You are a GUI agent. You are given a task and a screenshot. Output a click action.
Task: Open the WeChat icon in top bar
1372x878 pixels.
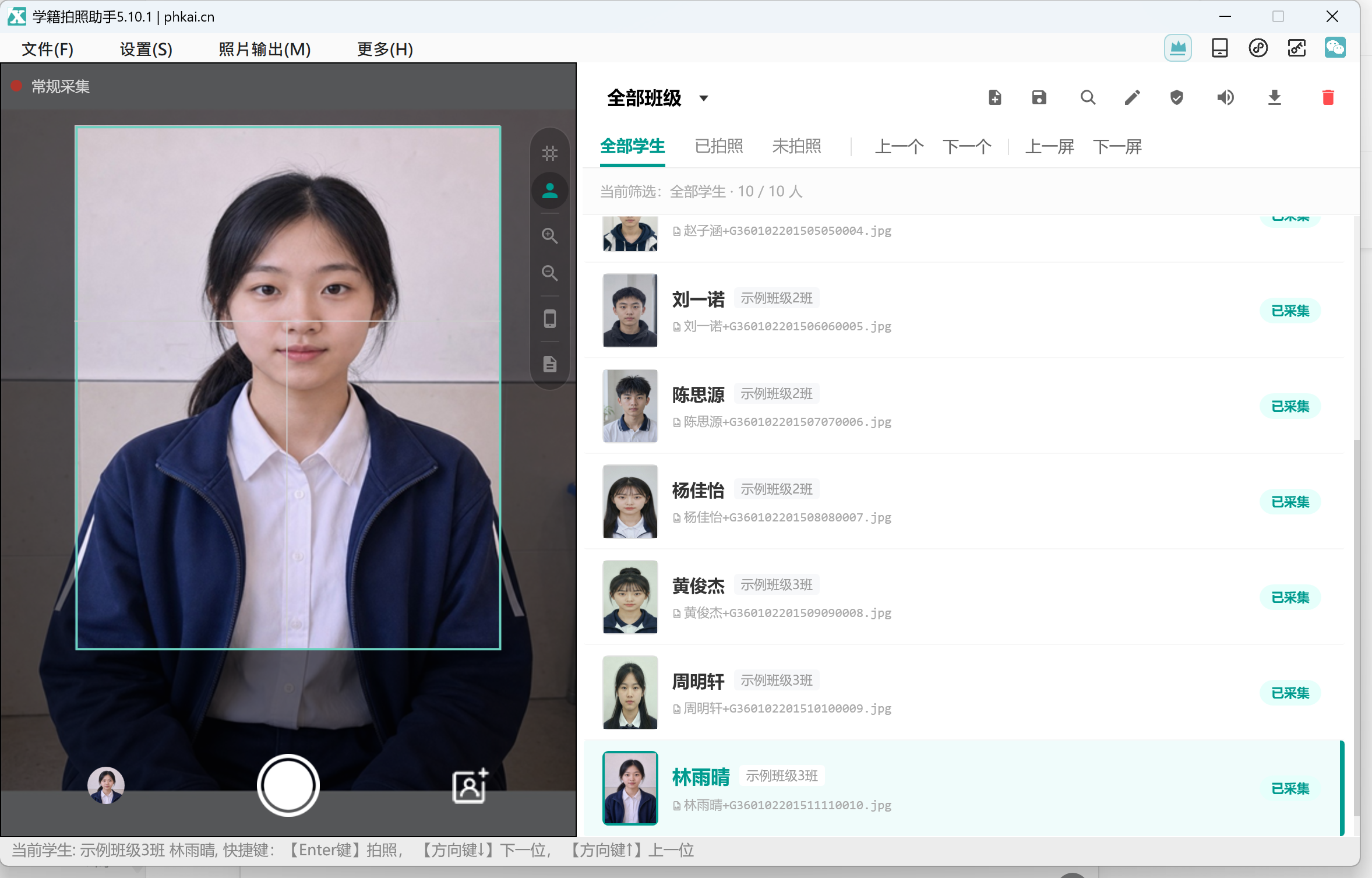pos(1335,48)
